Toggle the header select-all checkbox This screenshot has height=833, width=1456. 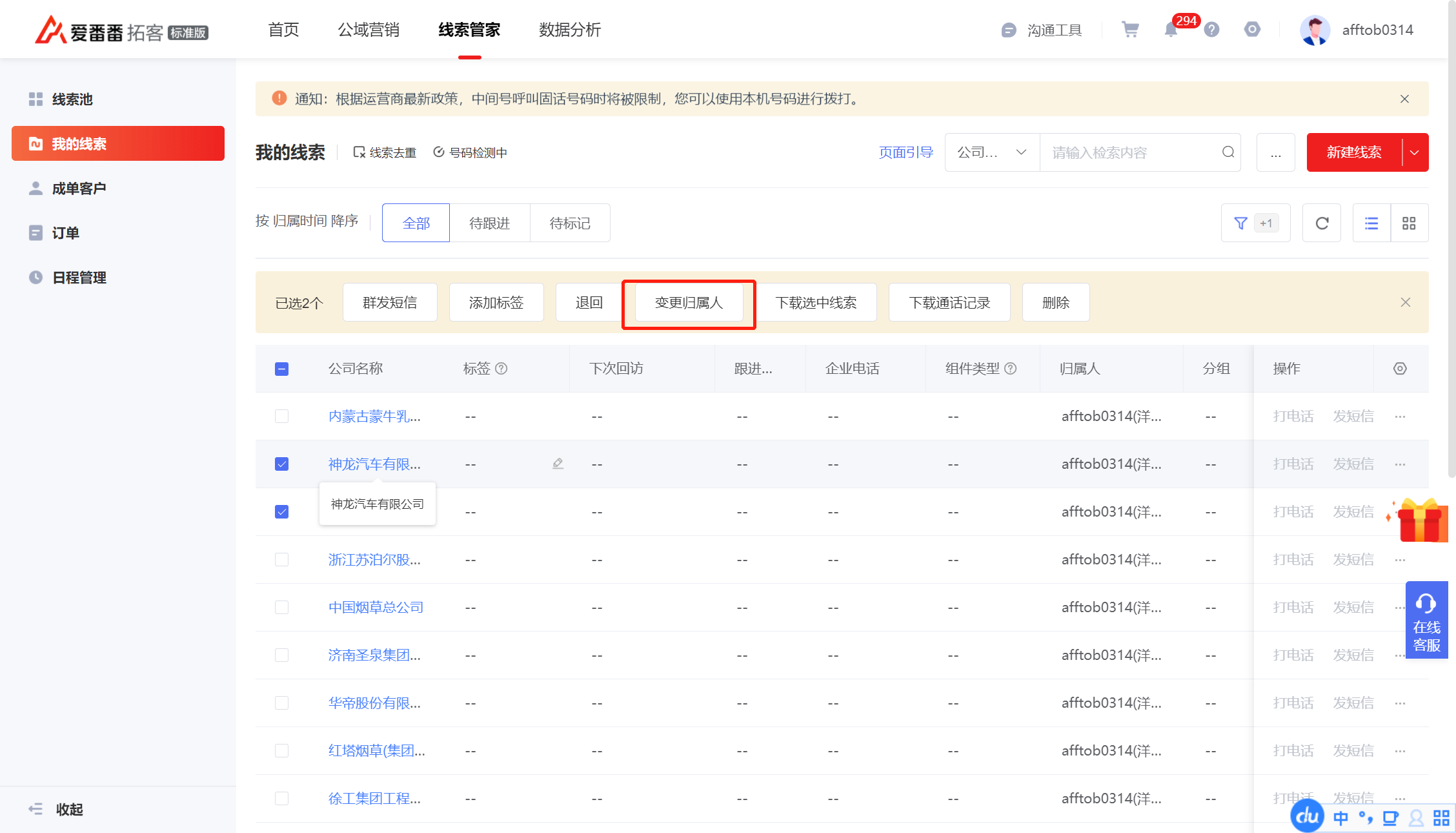[x=281, y=369]
